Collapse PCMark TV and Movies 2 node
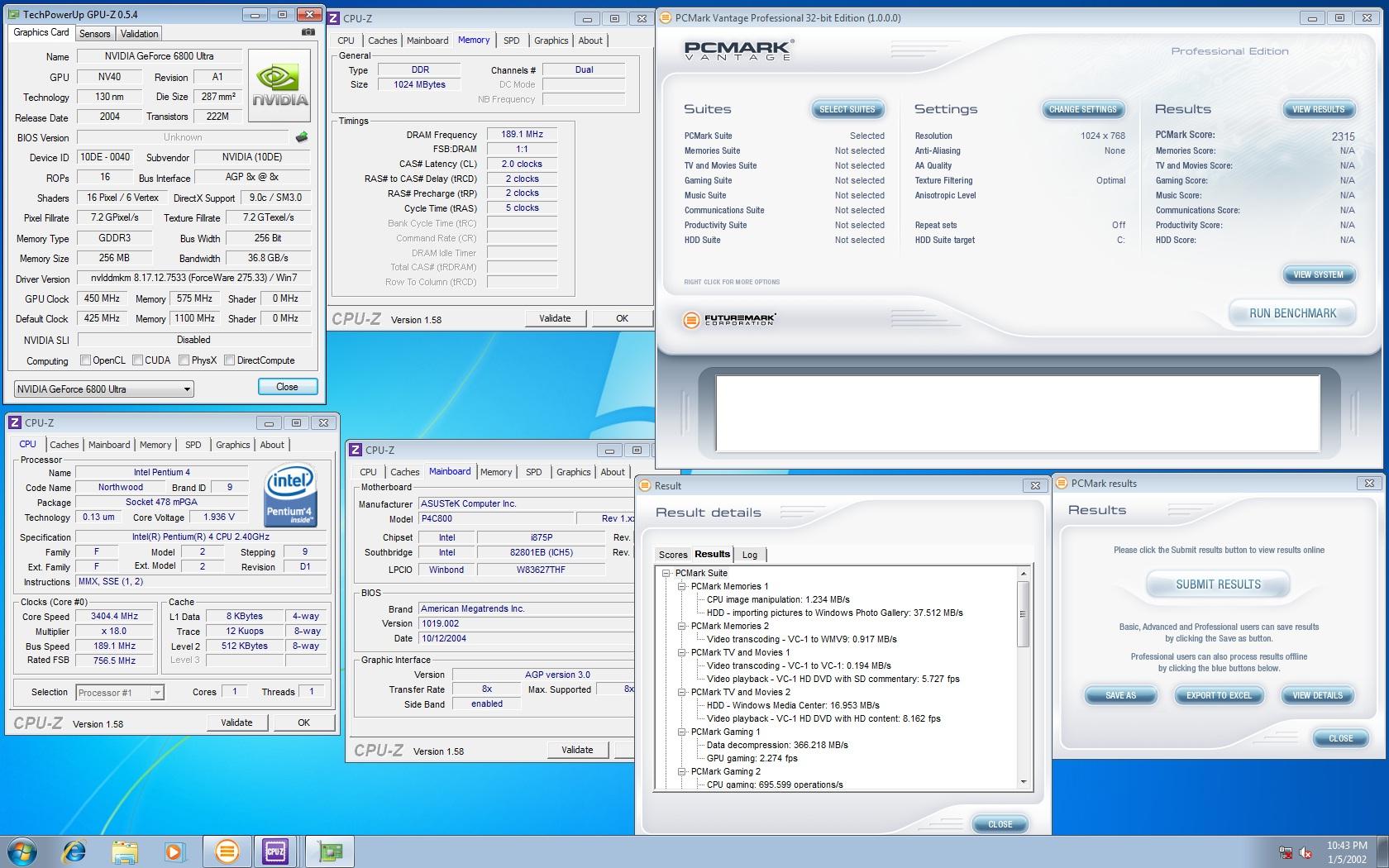The width and height of the screenshot is (1389, 868). (x=682, y=692)
